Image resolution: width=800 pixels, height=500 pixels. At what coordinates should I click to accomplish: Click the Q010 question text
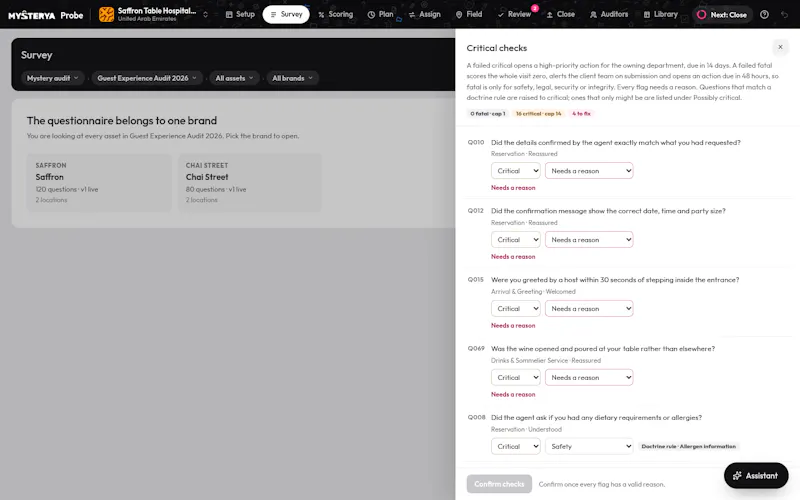[x=616, y=142]
